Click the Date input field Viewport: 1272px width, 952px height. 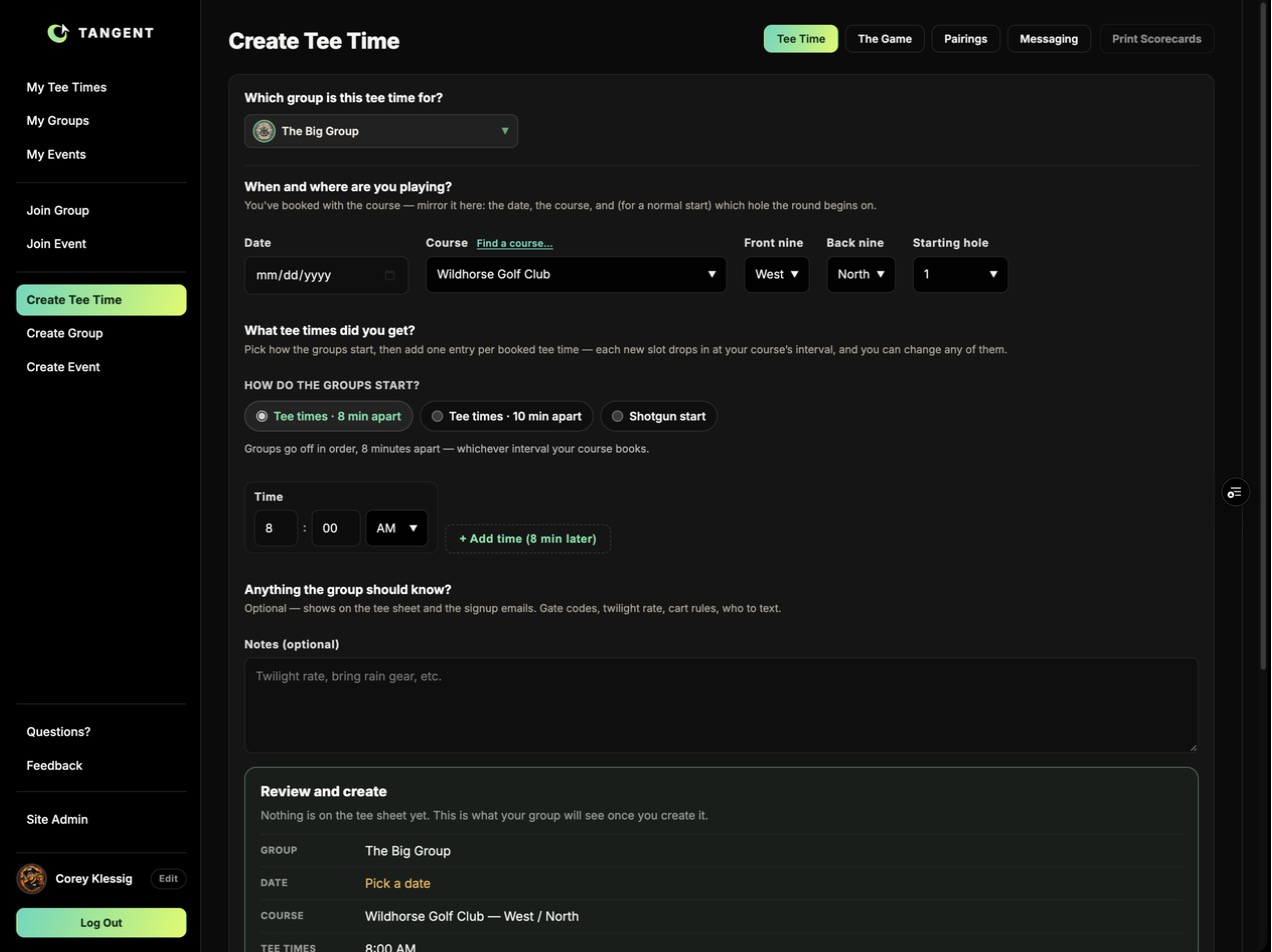point(326,275)
